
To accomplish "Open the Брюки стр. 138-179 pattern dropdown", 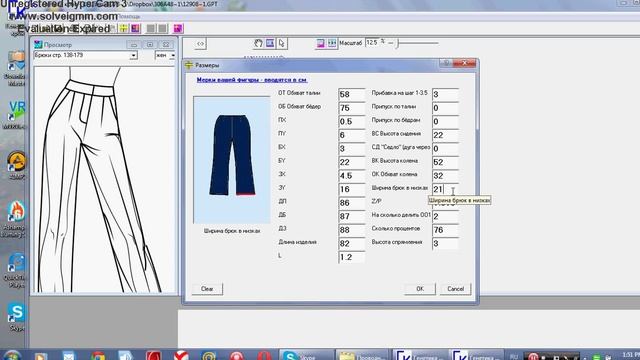I will pyautogui.click(x=133, y=55).
